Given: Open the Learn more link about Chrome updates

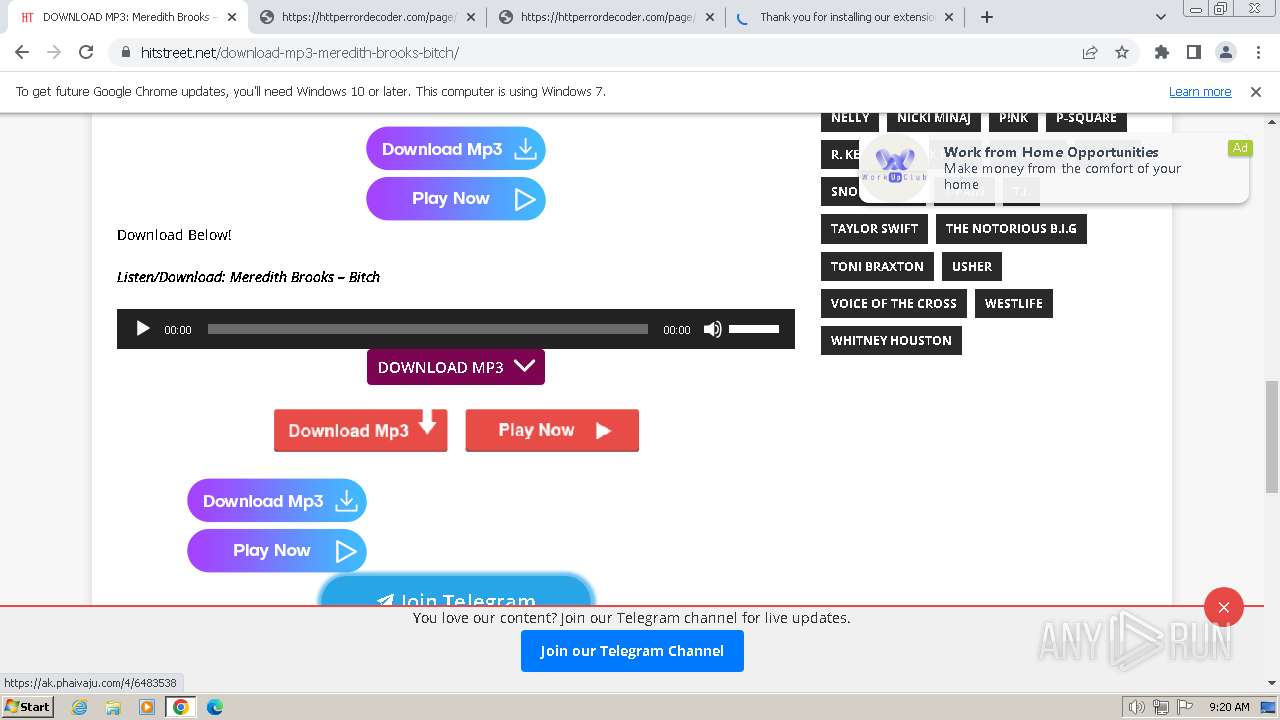Looking at the screenshot, I should pos(1200,91).
